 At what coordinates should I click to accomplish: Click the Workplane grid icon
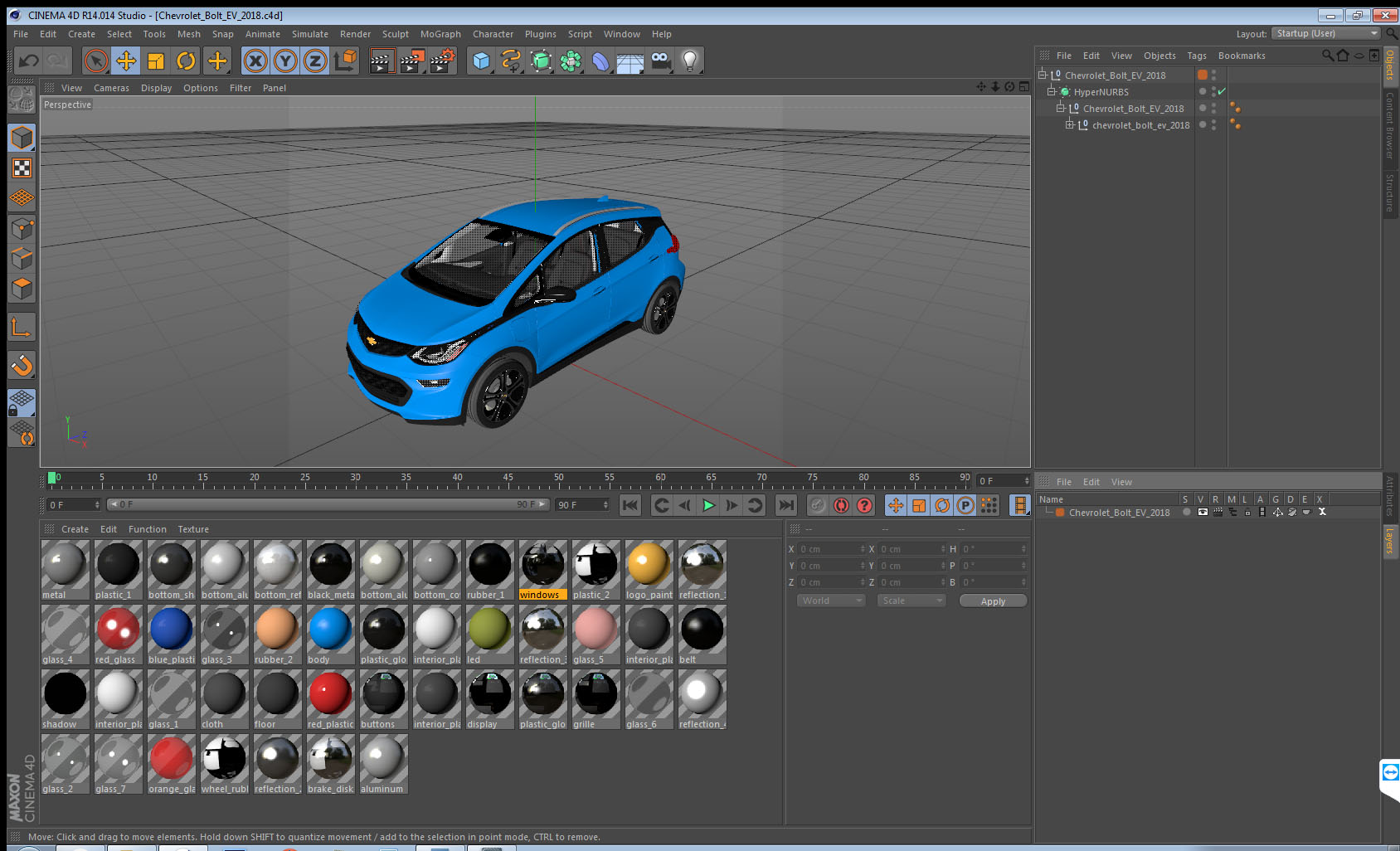pyautogui.click(x=22, y=198)
